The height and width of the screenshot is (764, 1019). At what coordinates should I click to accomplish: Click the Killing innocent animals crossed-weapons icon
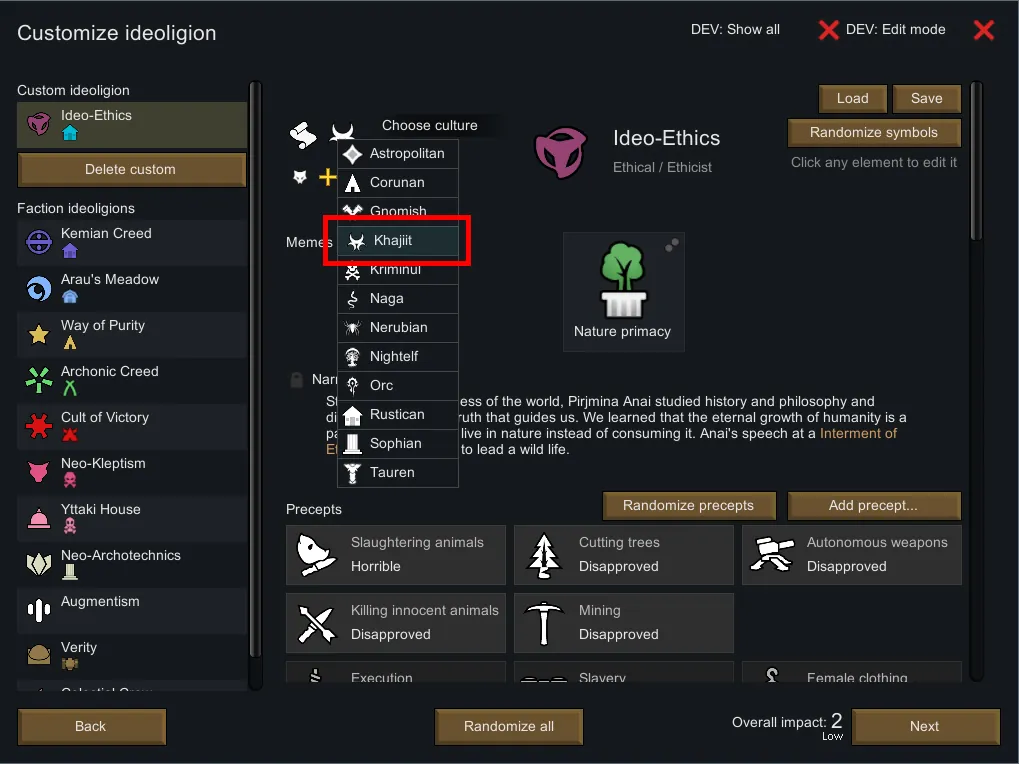(x=314, y=623)
